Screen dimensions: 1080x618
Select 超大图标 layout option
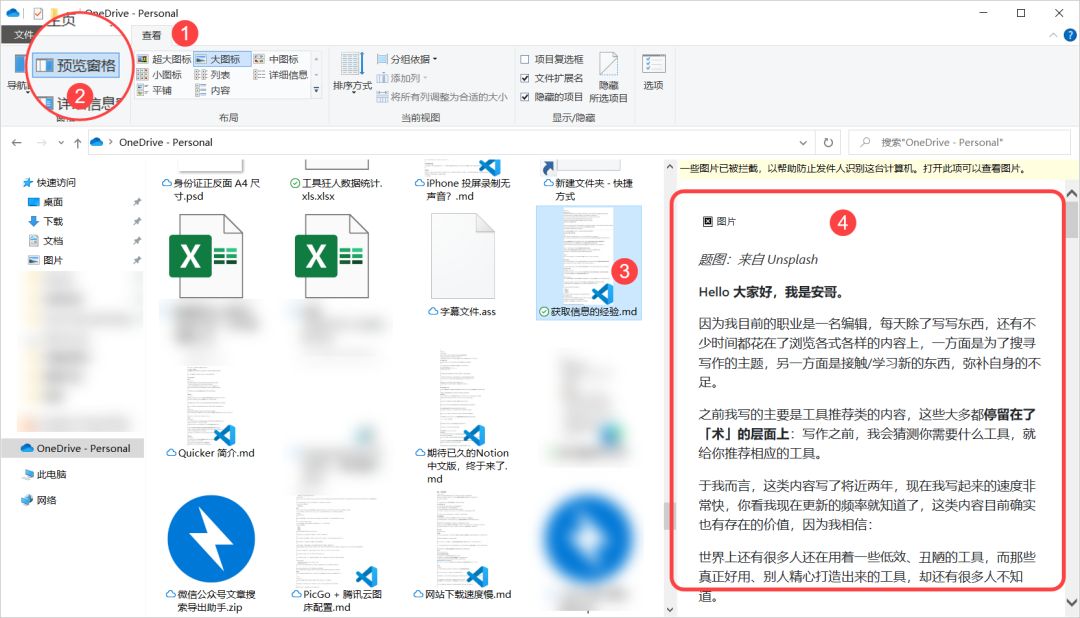click(164, 59)
